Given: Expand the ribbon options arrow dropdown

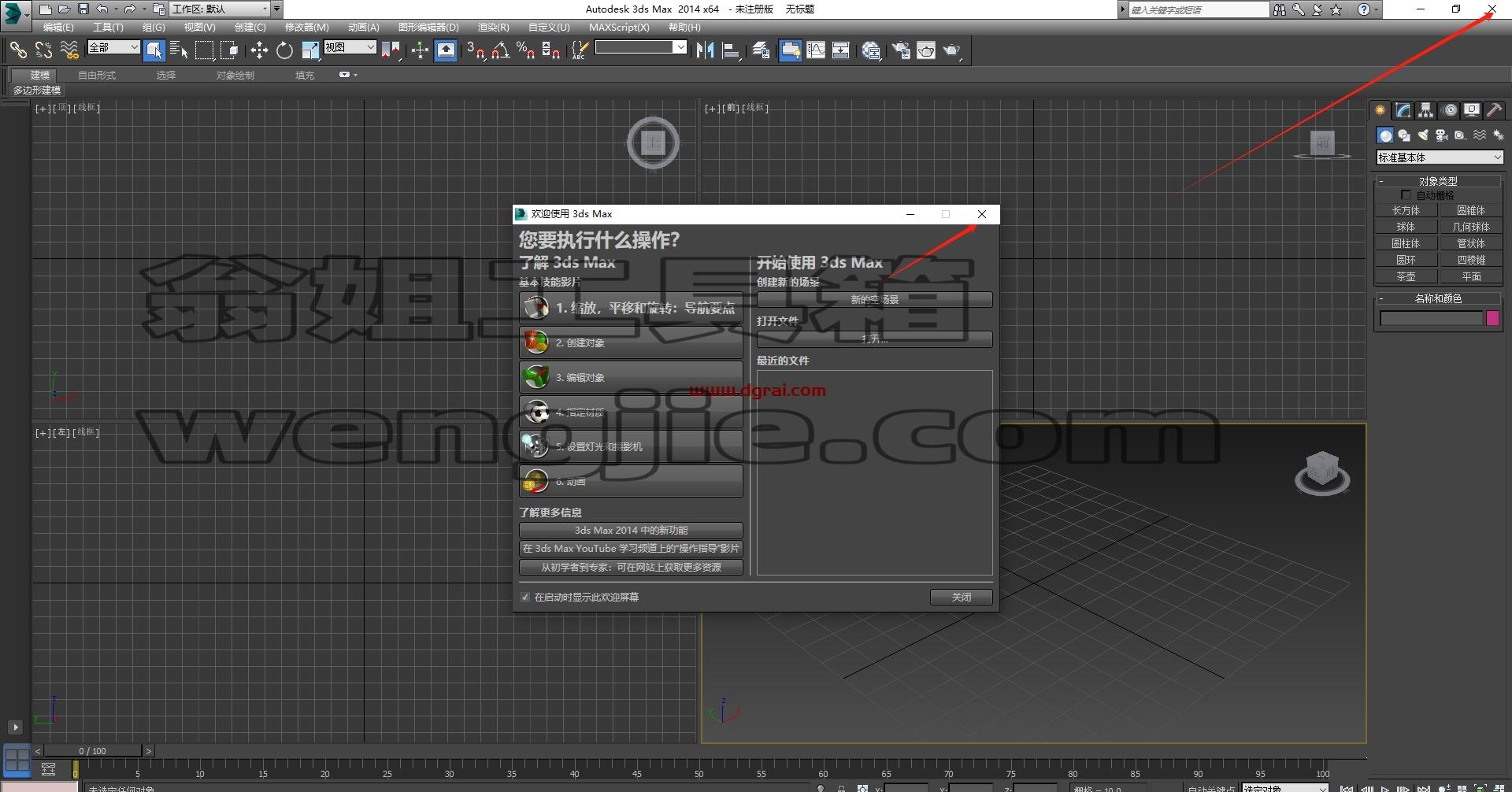Looking at the screenshot, I should [348, 75].
